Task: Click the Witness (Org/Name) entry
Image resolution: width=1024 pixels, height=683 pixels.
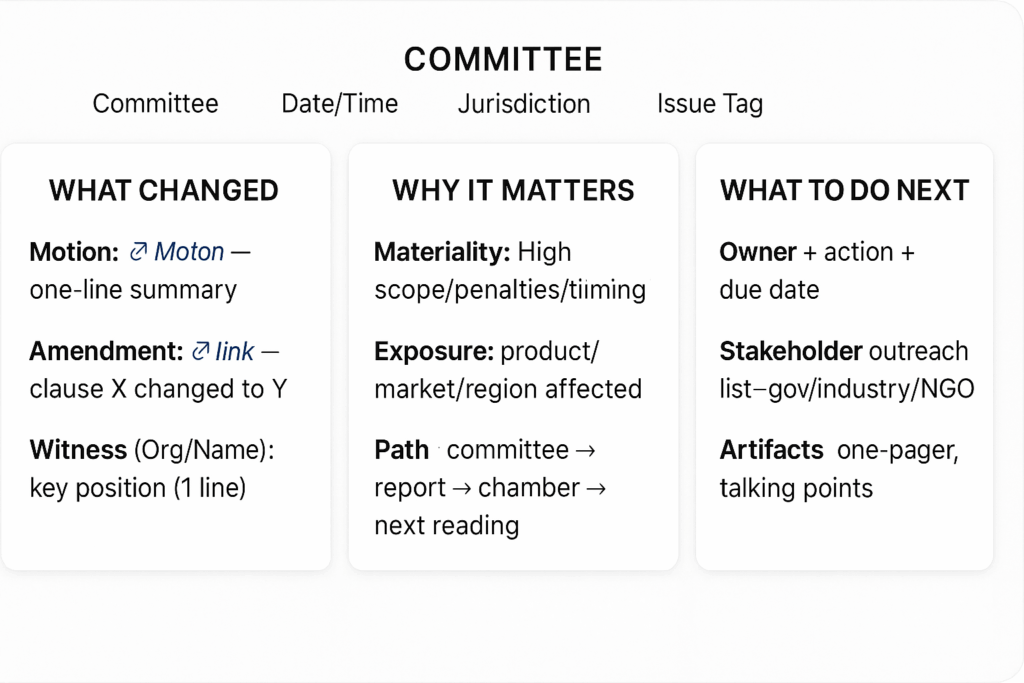Action: pyautogui.click(x=152, y=469)
